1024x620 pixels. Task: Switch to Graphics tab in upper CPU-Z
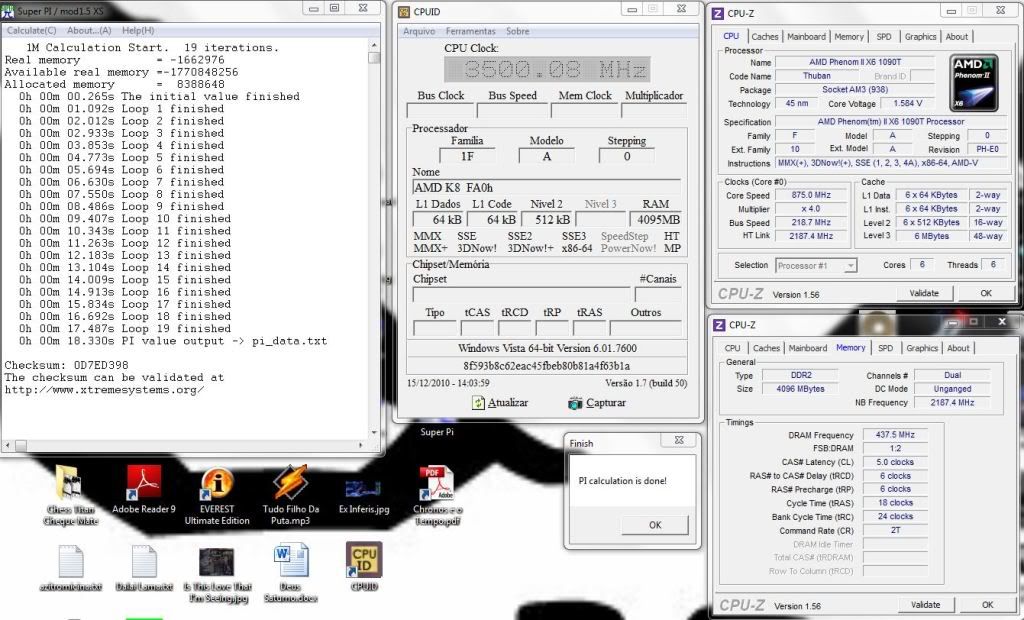921,37
